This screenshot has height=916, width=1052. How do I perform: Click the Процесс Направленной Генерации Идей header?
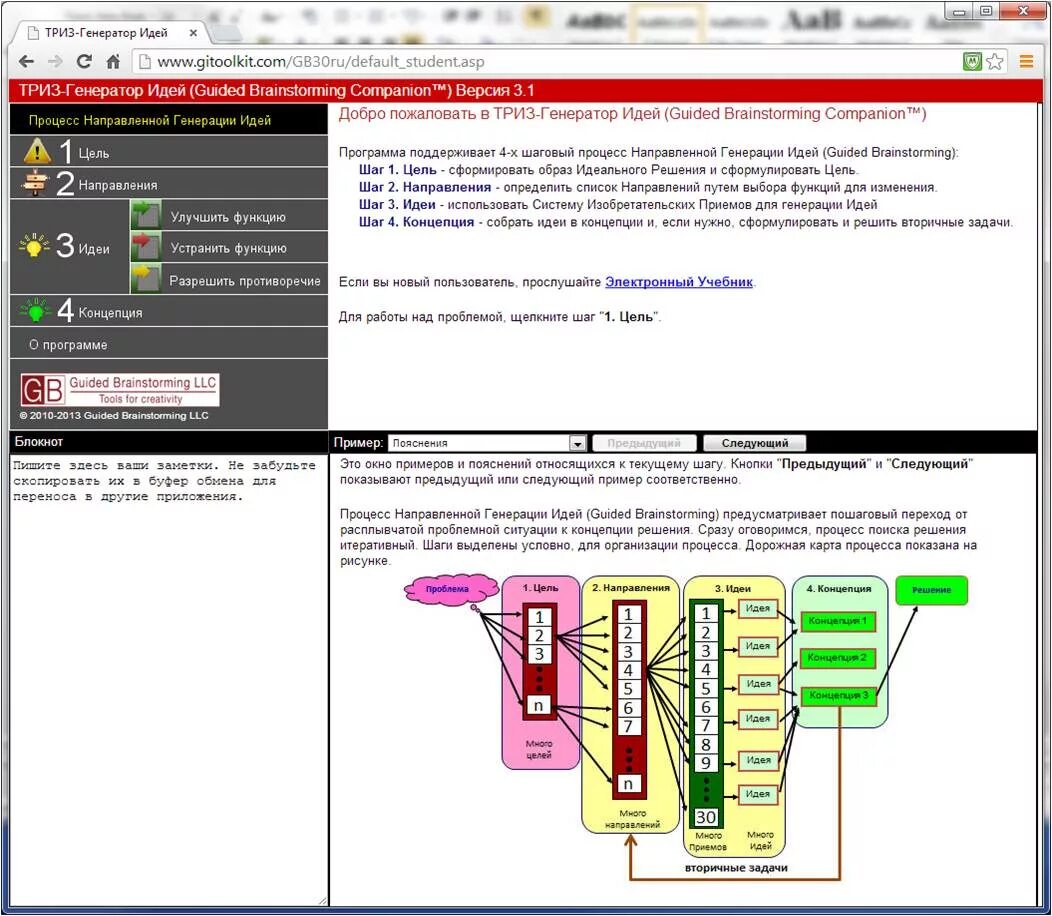click(x=150, y=121)
